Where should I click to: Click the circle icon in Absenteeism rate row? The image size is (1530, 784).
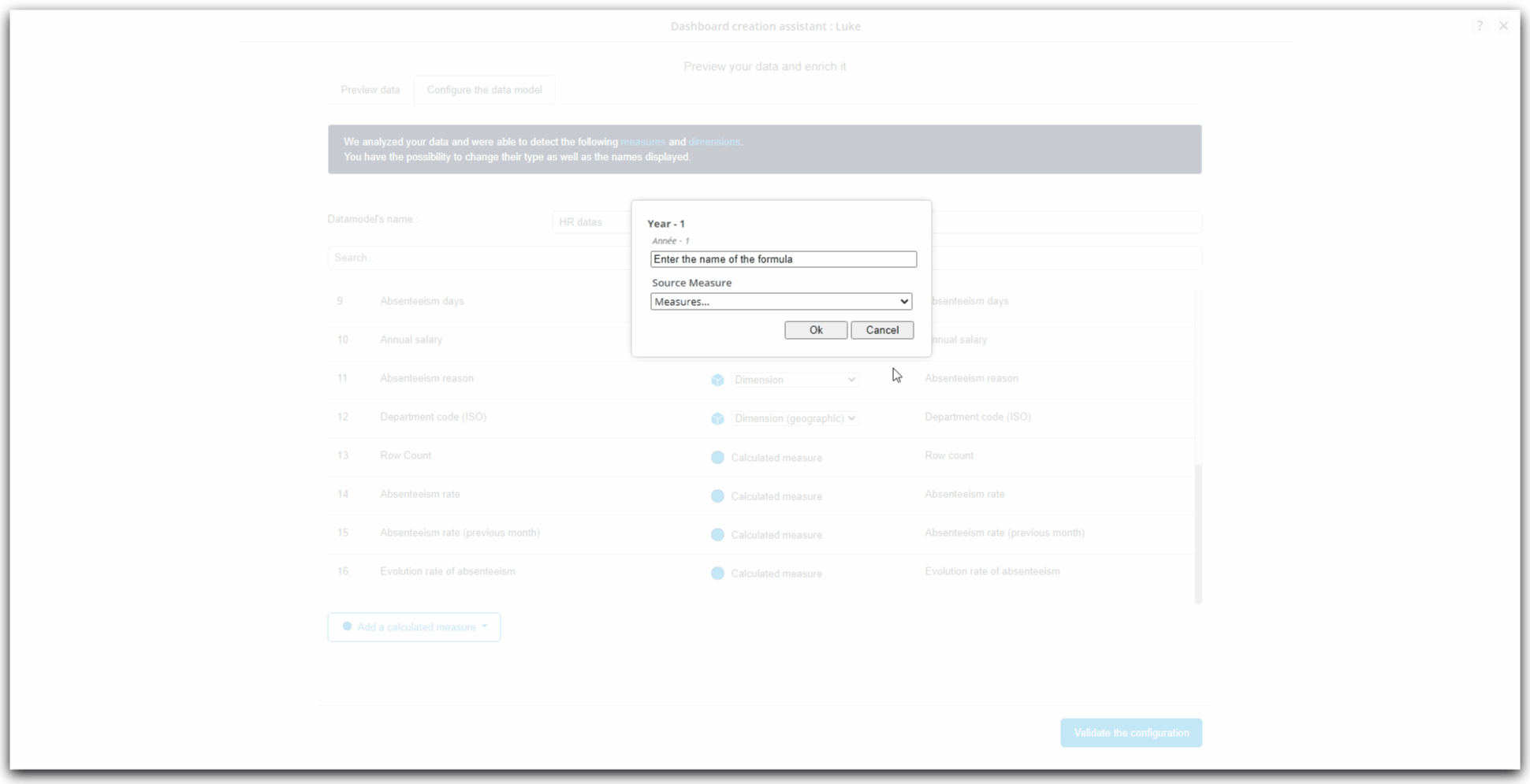click(717, 496)
